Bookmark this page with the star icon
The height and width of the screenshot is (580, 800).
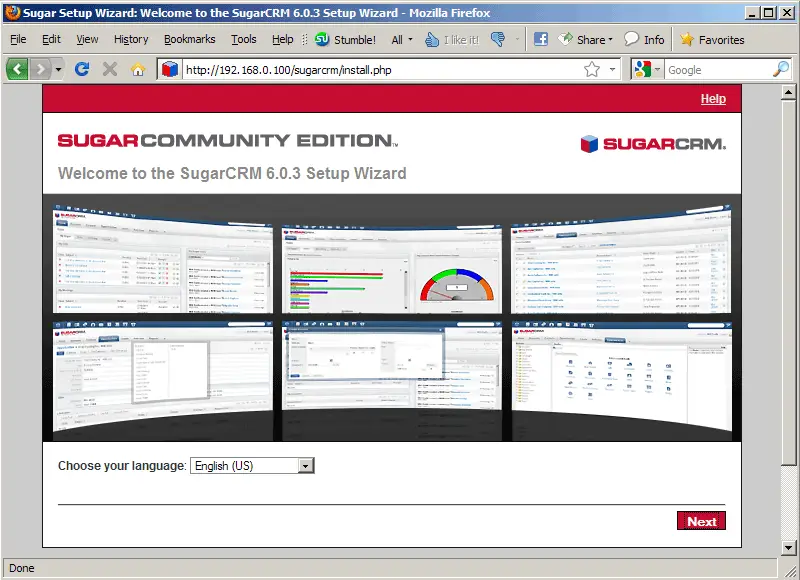(x=592, y=69)
